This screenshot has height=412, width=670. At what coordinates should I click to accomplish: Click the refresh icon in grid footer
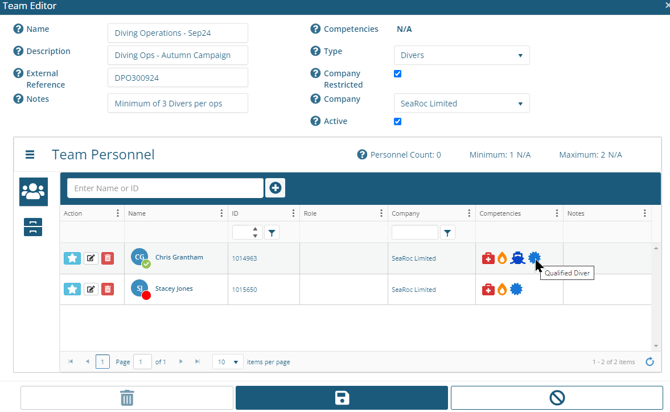point(650,362)
